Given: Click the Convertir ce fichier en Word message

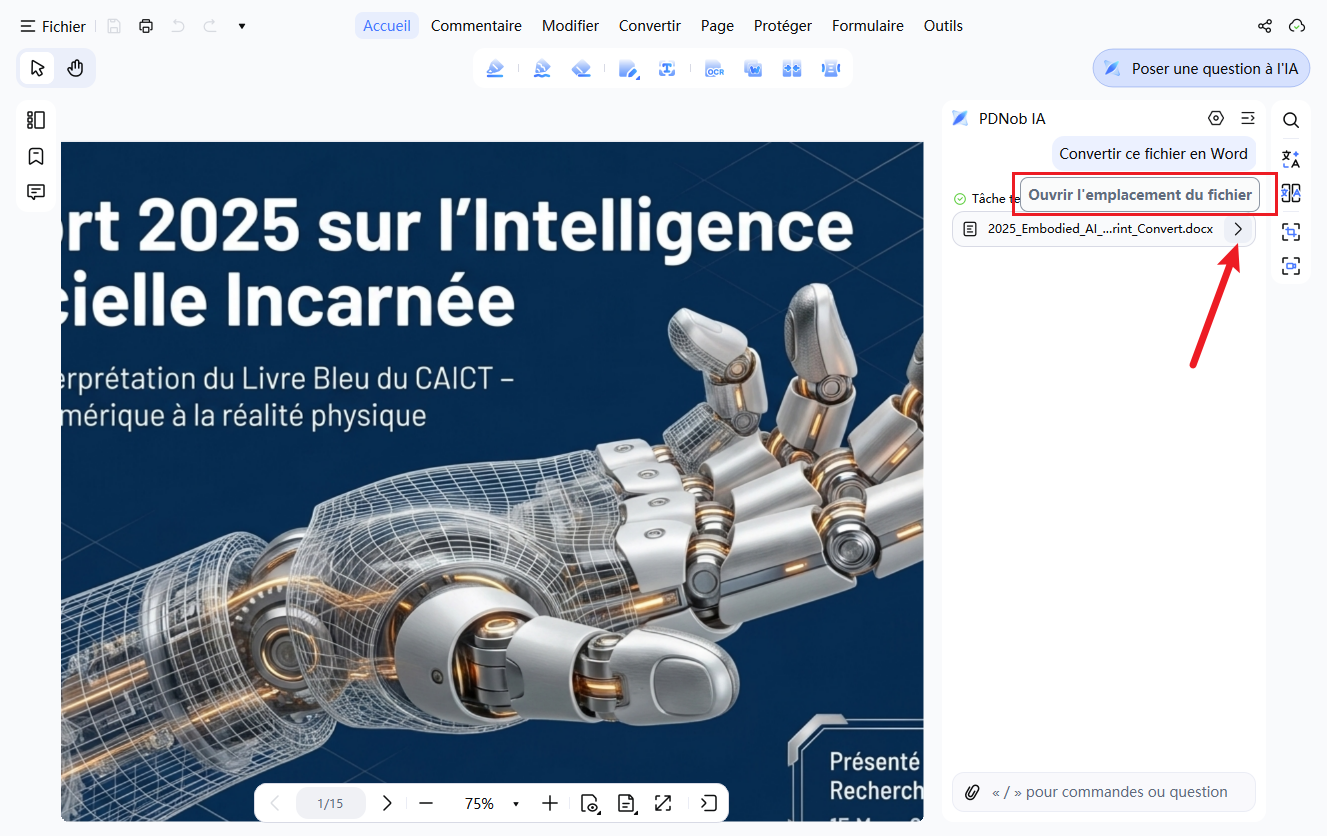Looking at the screenshot, I should pos(1153,153).
